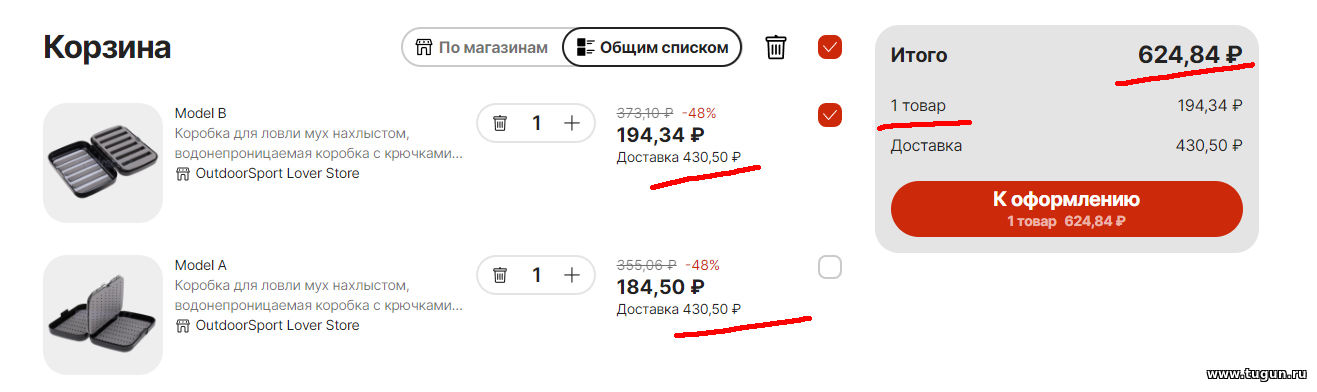This screenshot has width=1317, height=392.
Task: Open Model B description text link
Action: point(319,143)
